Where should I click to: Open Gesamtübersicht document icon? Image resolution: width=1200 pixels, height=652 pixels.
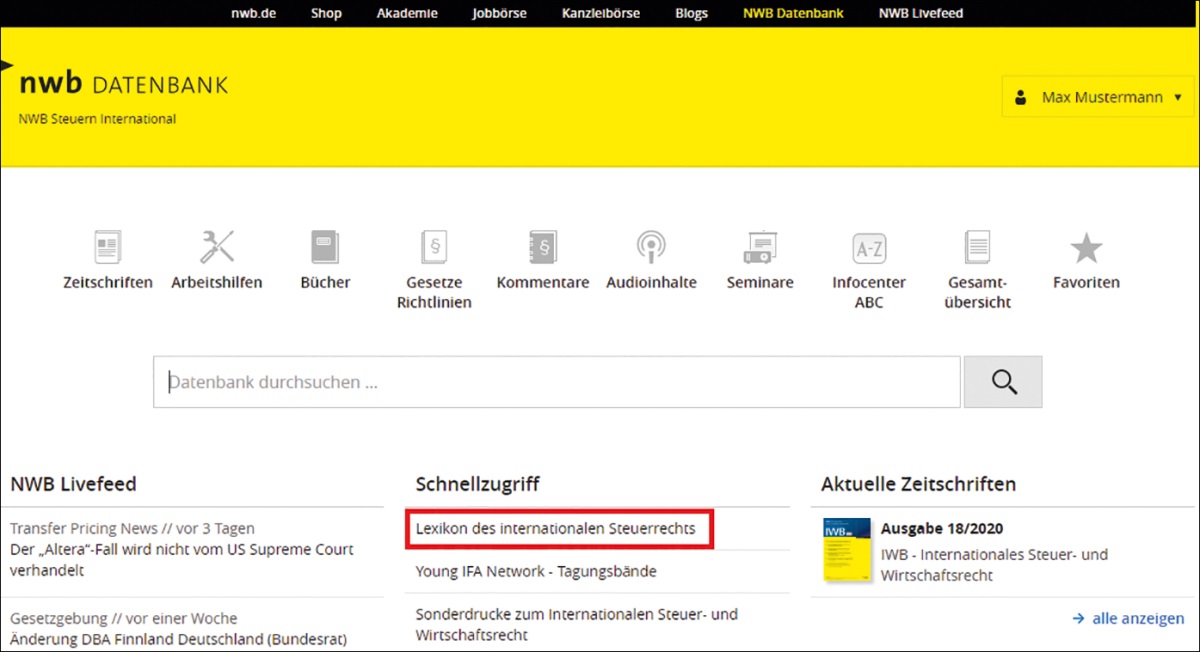tap(977, 247)
